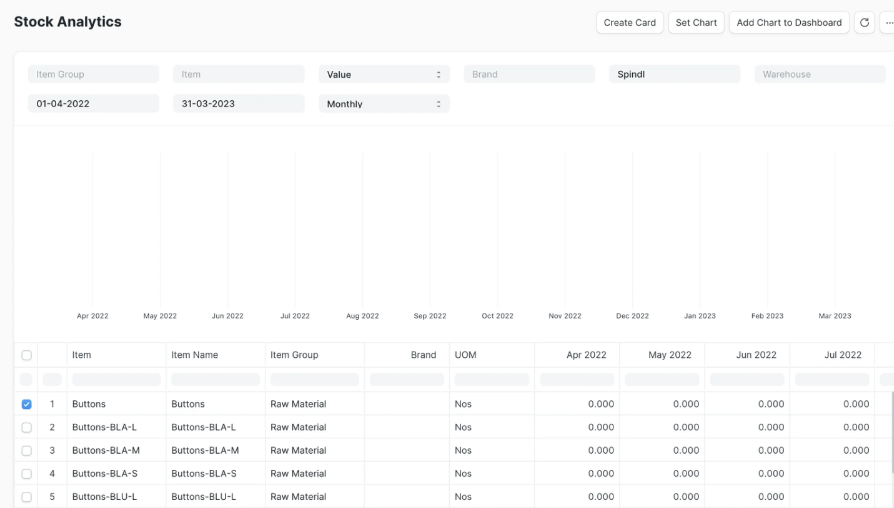Screen dimensions: 894x508
Task: Click the Item column search filter box
Action: 116,380
